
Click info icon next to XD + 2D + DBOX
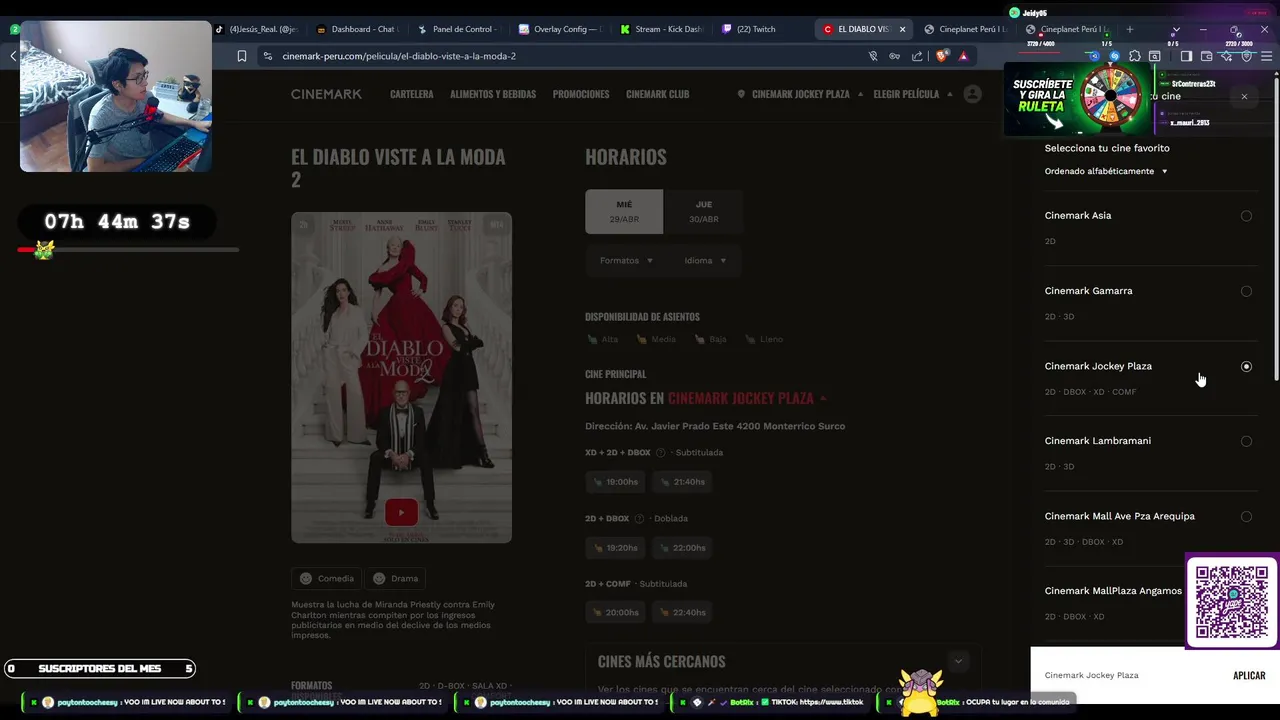tap(660, 453)
